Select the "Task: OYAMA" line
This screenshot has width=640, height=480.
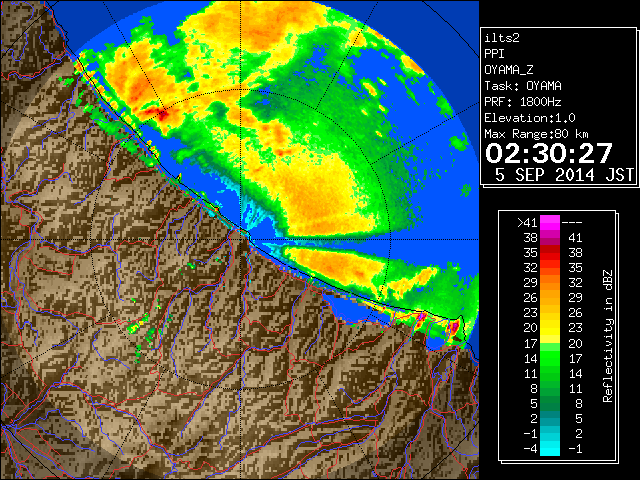(523, 86)
